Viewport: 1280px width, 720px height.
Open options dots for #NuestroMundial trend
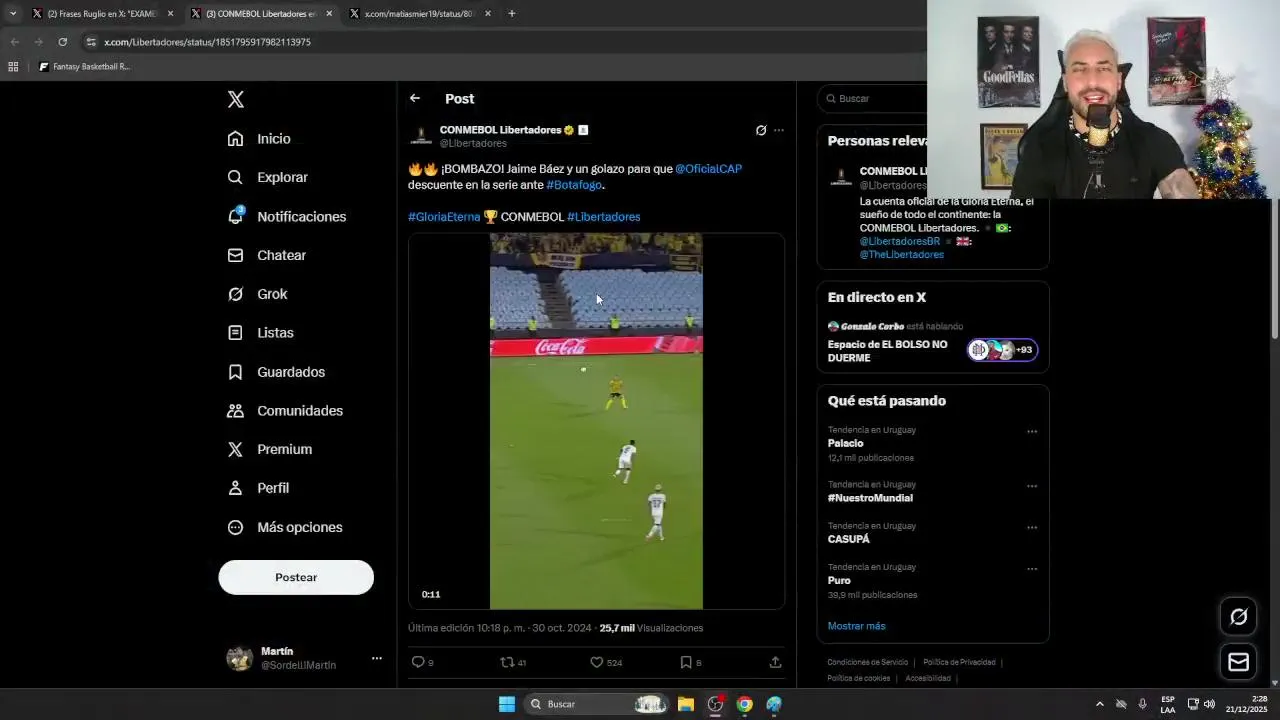[x=1032, y=487]
